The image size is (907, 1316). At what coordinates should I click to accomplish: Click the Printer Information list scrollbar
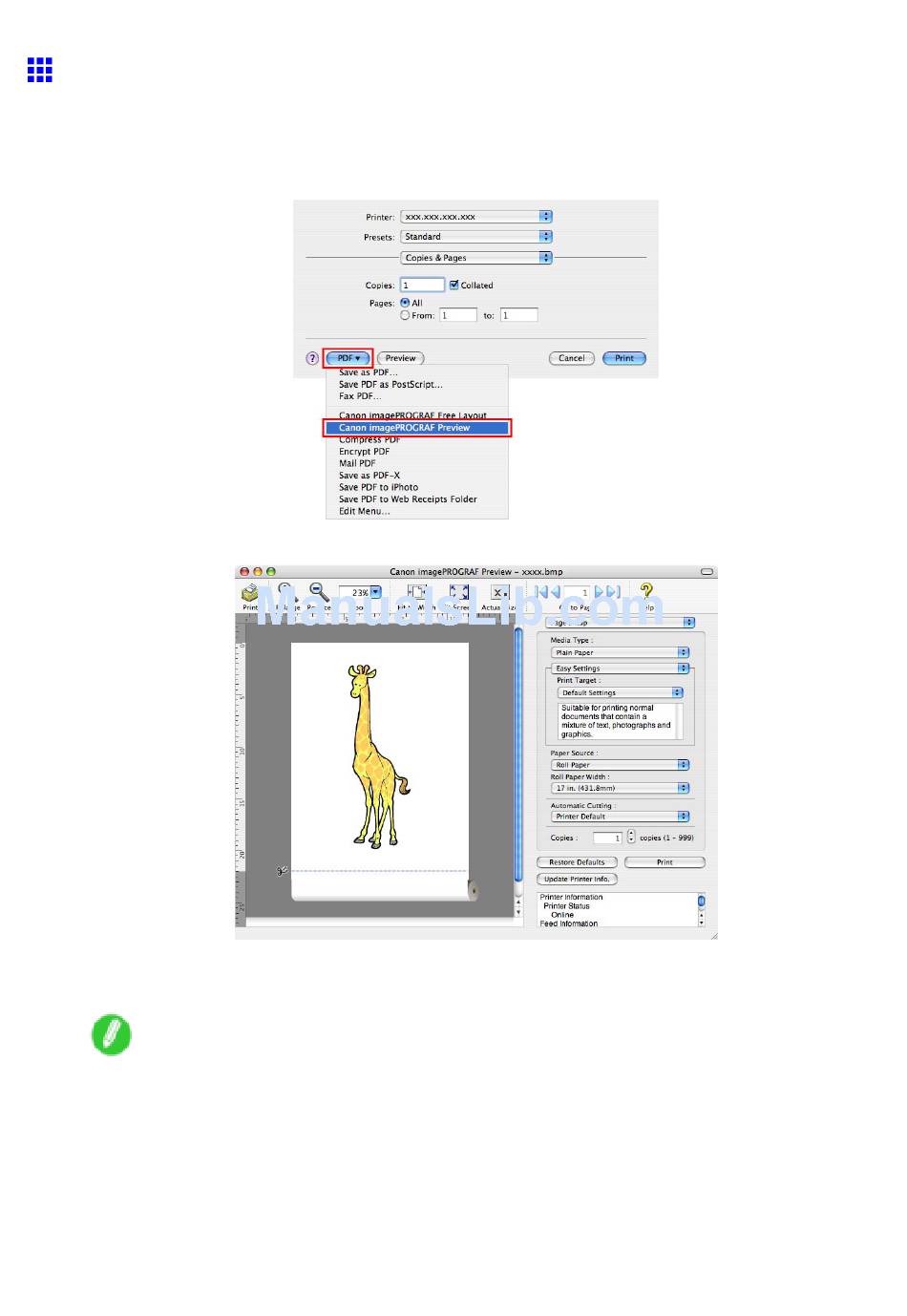point(701,909)
